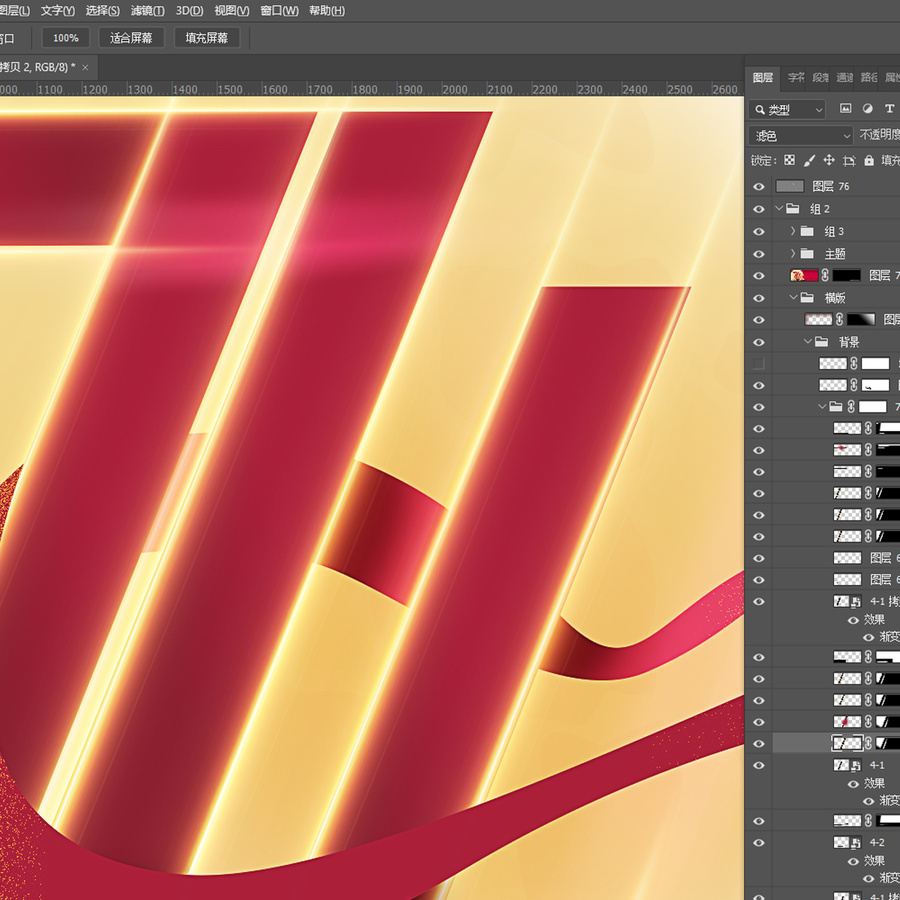
Task: Collapse the 组 2 group
Action: point(779,208)
